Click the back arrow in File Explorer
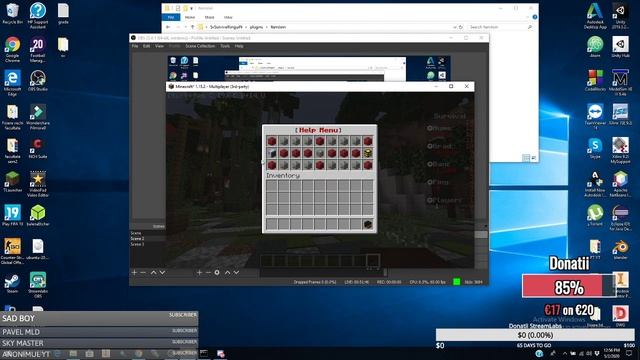 tap(168, 27)
